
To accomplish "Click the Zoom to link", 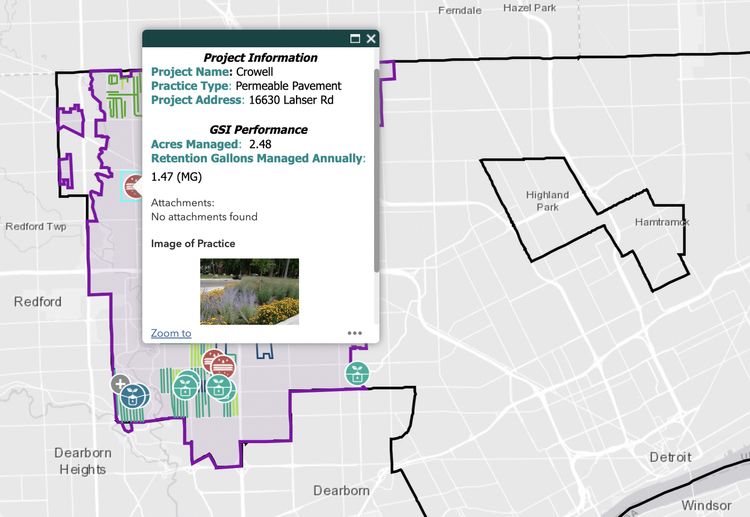I will click(171, 333).
